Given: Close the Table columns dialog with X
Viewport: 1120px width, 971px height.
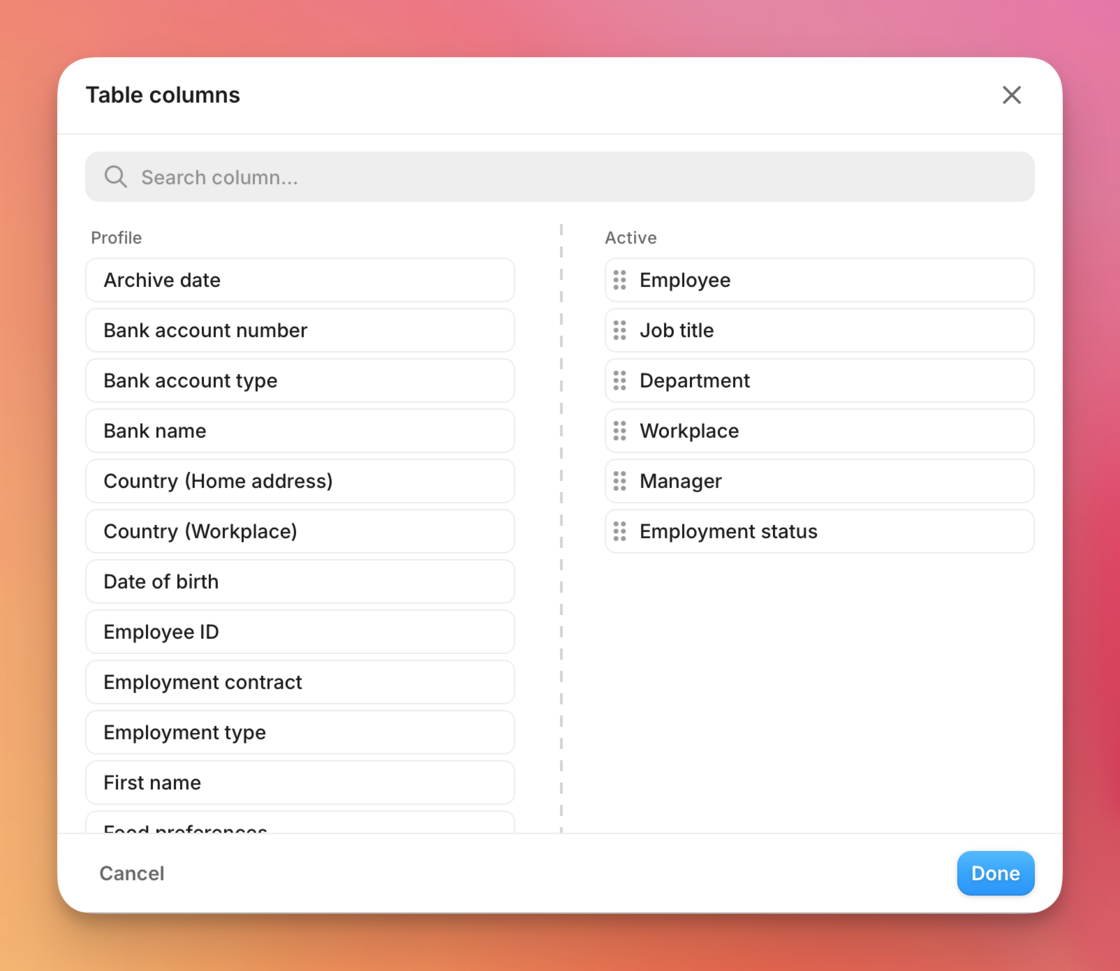Looking at the screenshot, I should pyautogui.click(x=1011, y=95).
